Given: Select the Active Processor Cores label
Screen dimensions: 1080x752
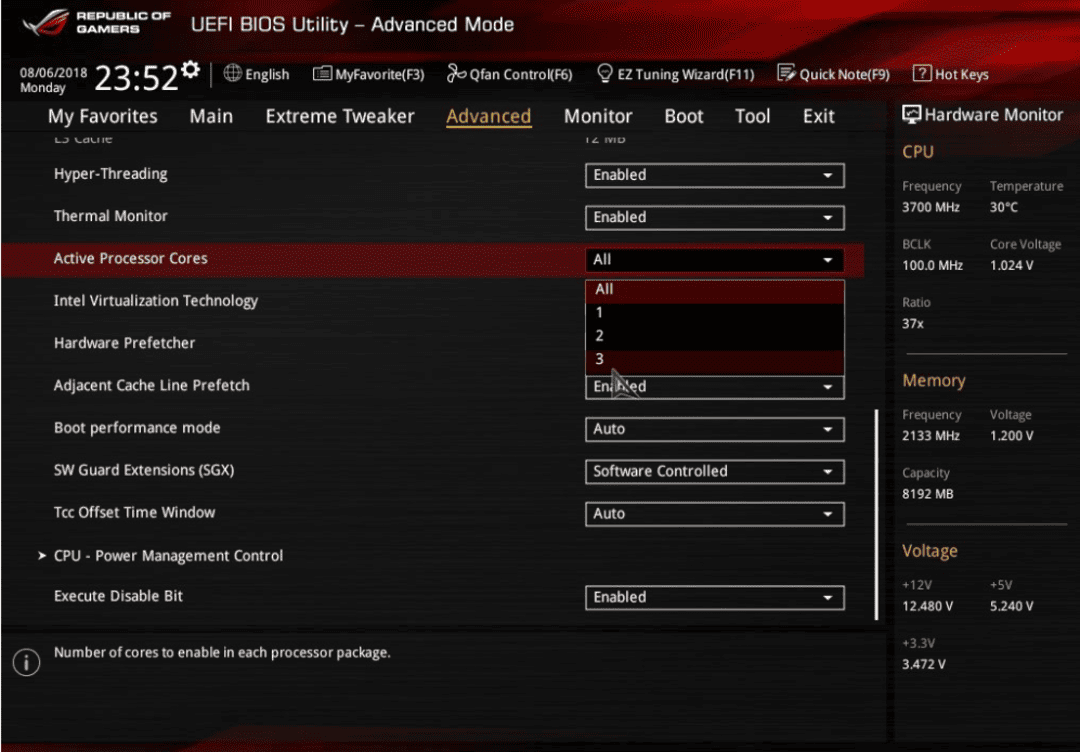Looking at the screenshot, I should pos(131,259).
